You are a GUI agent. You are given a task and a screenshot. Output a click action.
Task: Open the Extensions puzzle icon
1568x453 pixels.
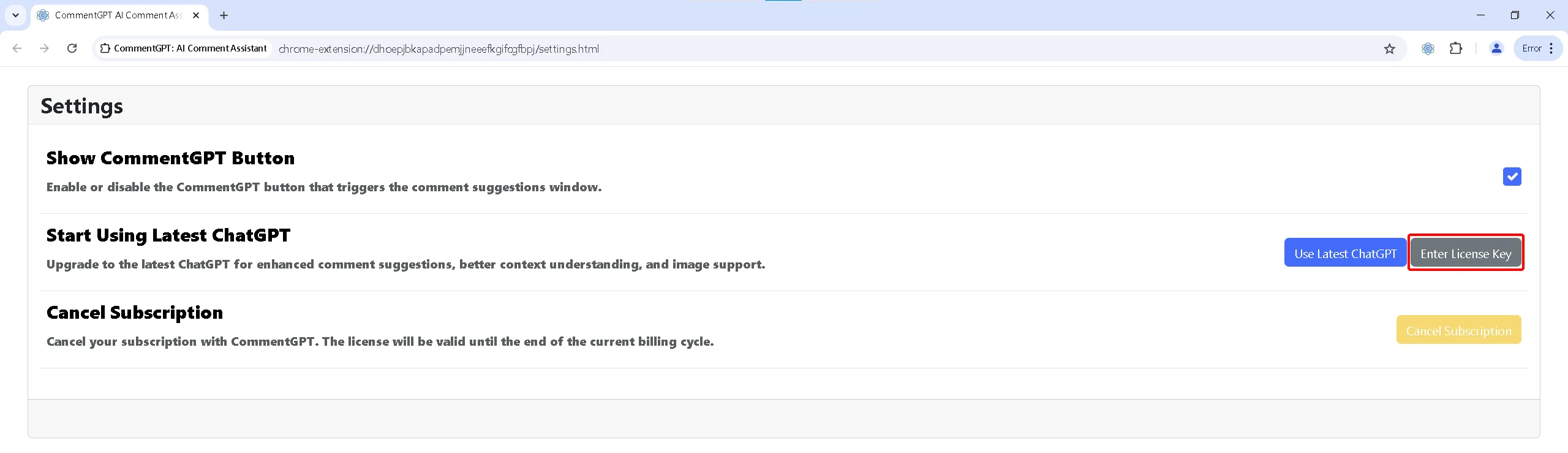point(1456,48)
